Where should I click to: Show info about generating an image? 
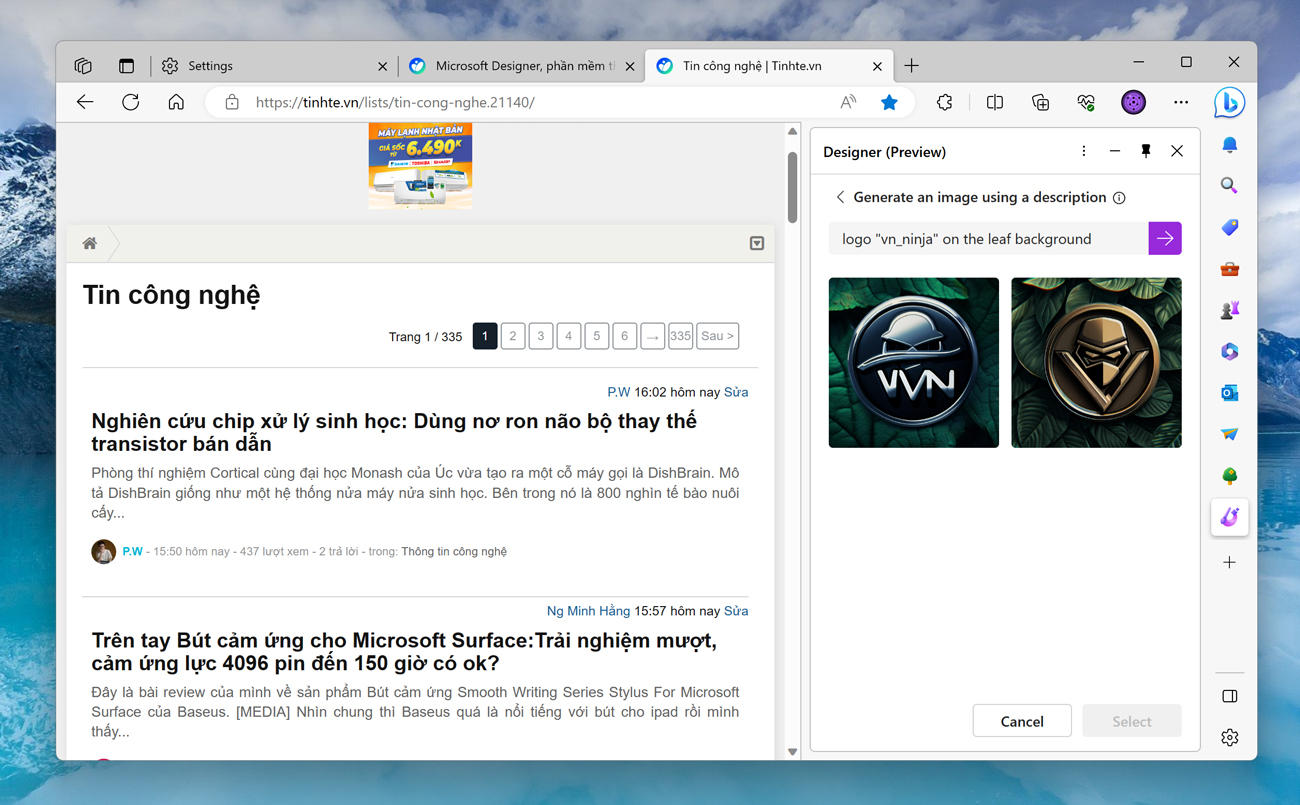point(1119,198)
